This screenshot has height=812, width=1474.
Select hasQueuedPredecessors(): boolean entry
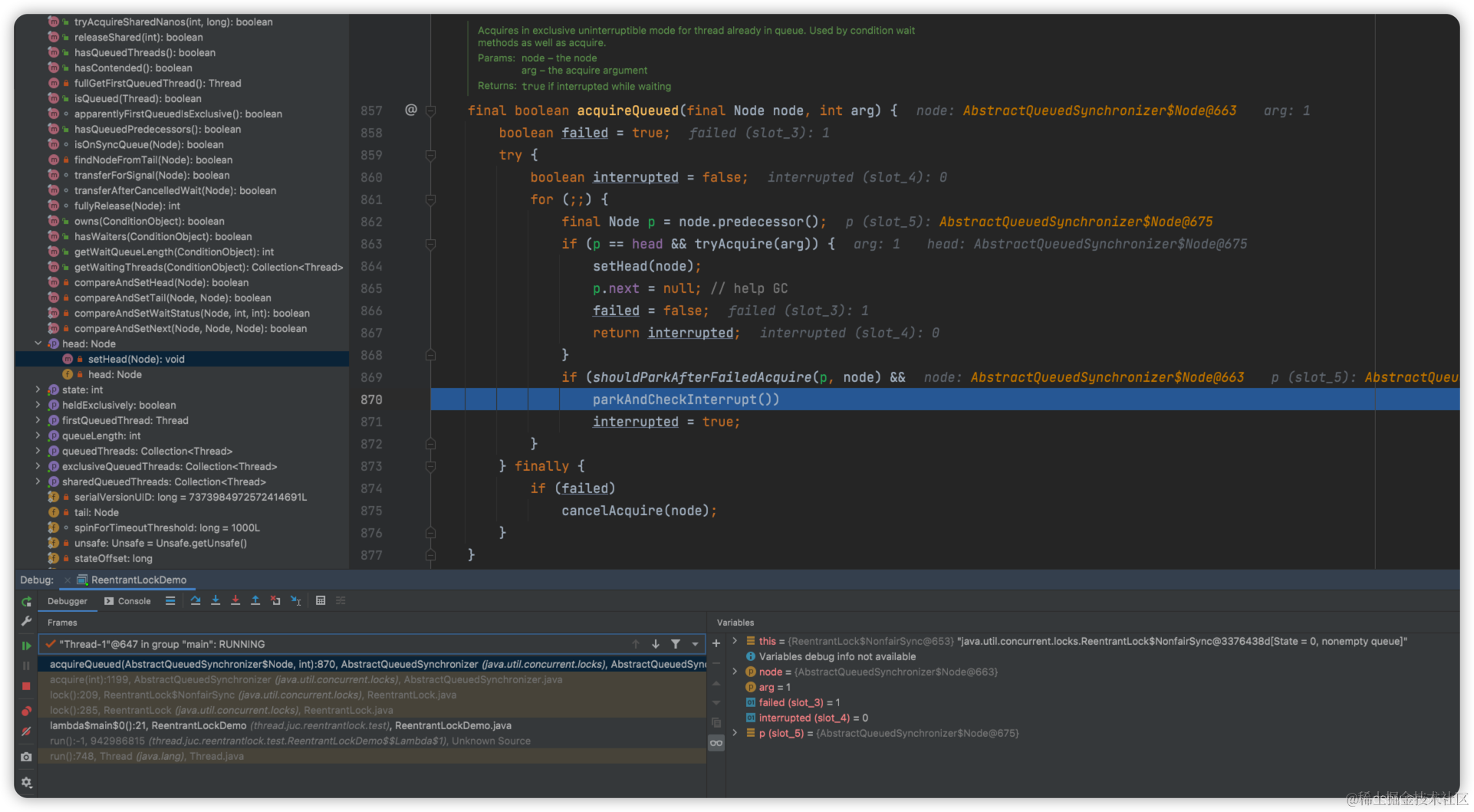(x=157, y=129)
